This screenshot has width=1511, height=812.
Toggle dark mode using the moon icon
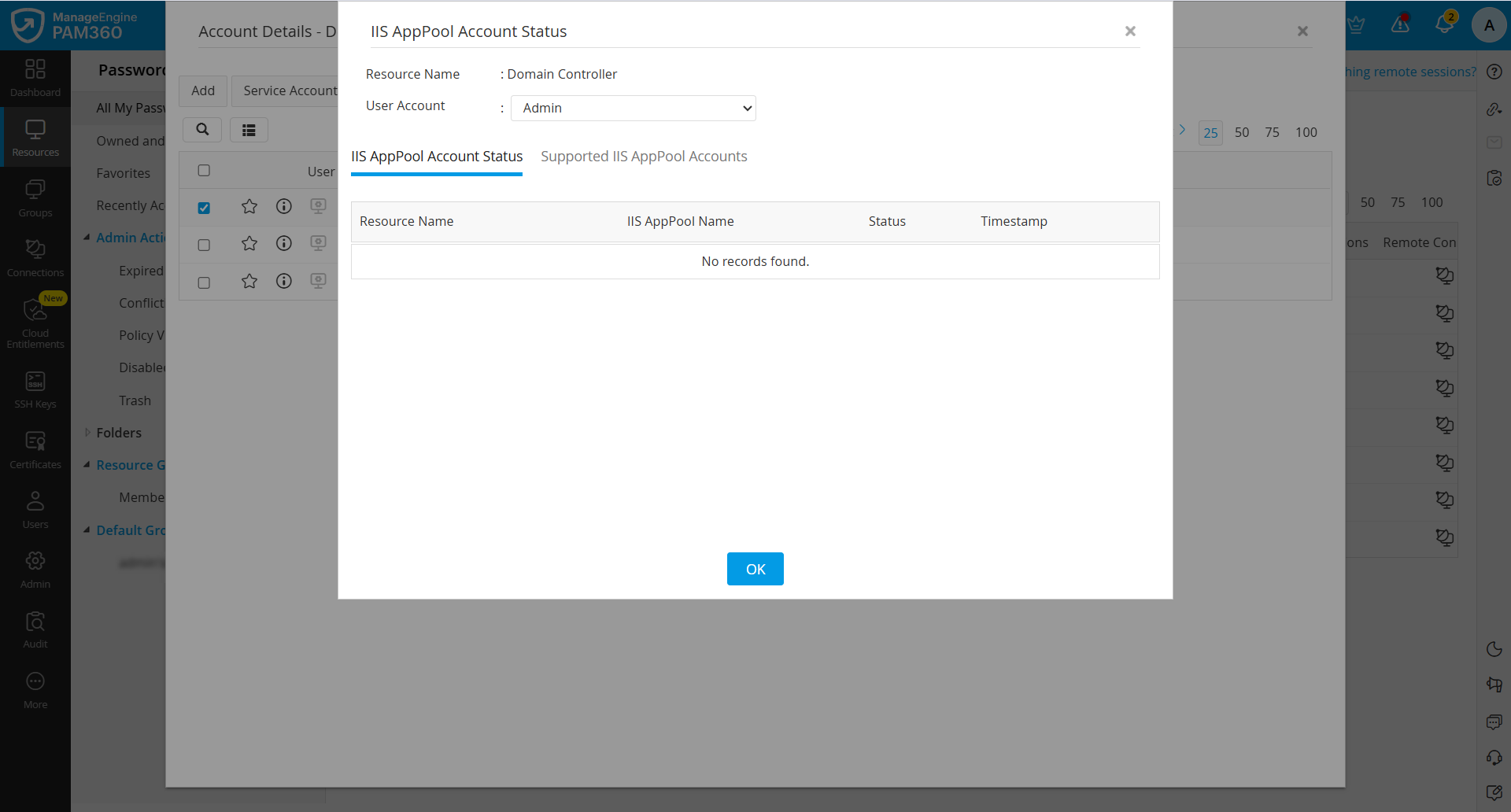1494,649
